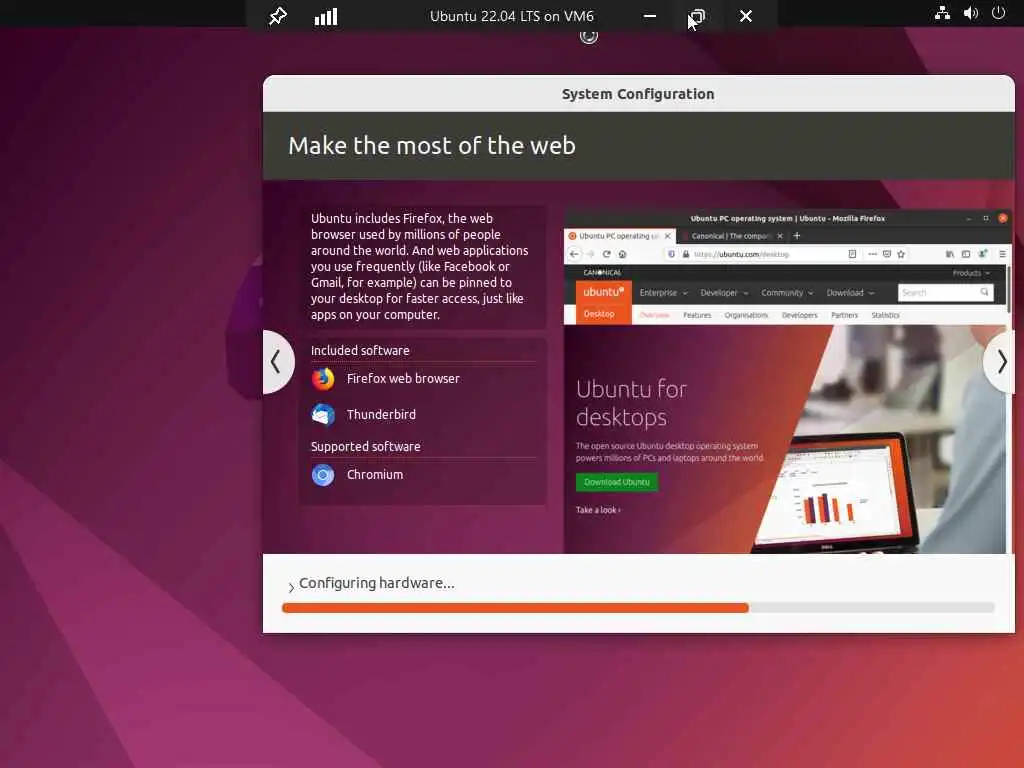
Task: Close the Firefox window in the screenshot
Action: click(x=1002, y=218)
